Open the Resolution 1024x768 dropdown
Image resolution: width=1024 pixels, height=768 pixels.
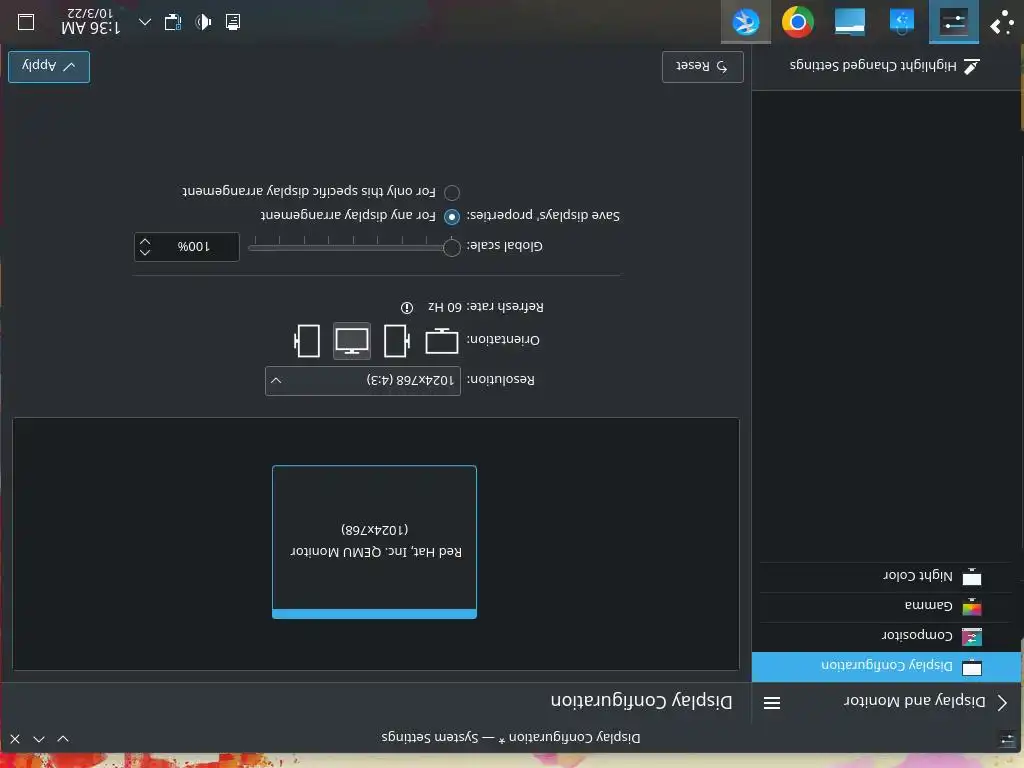pos(363,381)
